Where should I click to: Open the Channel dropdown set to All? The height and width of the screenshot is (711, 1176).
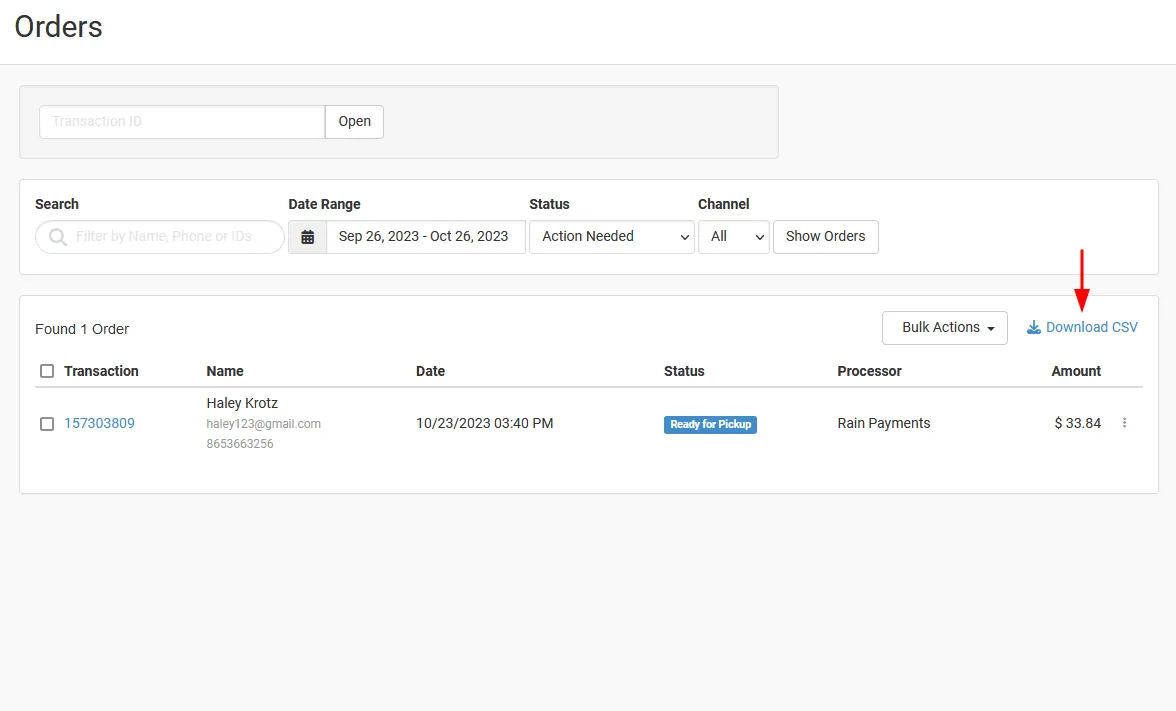coord(734,237)
